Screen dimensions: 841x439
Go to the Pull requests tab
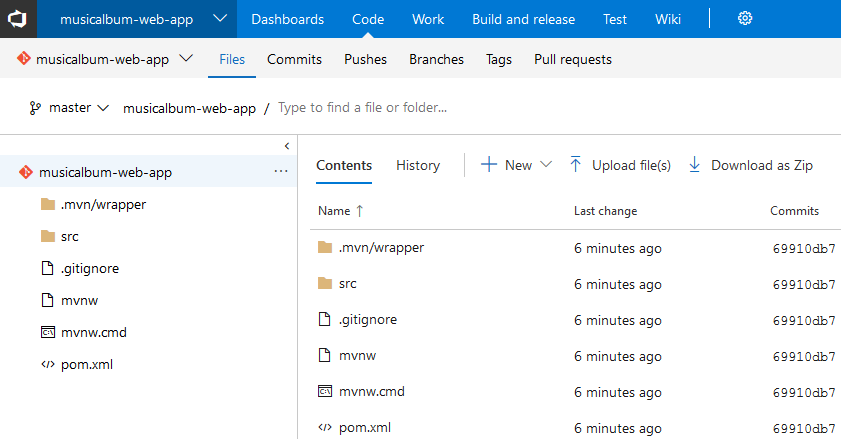[x=572, y=59]
